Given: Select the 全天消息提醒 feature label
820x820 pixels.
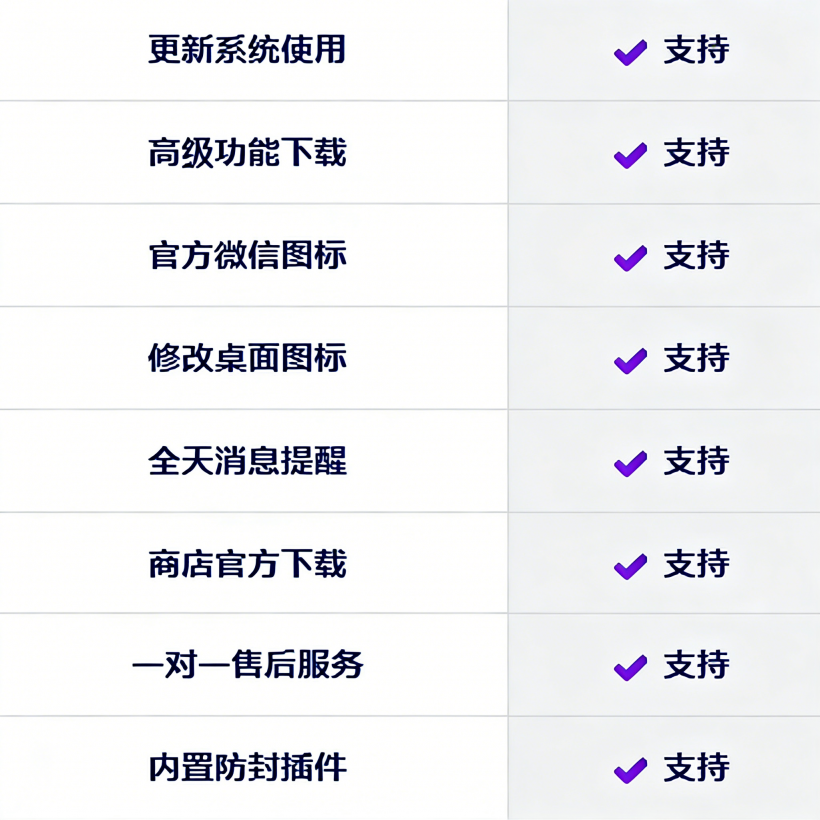Looking at the screenshot, I should [247, 462].
